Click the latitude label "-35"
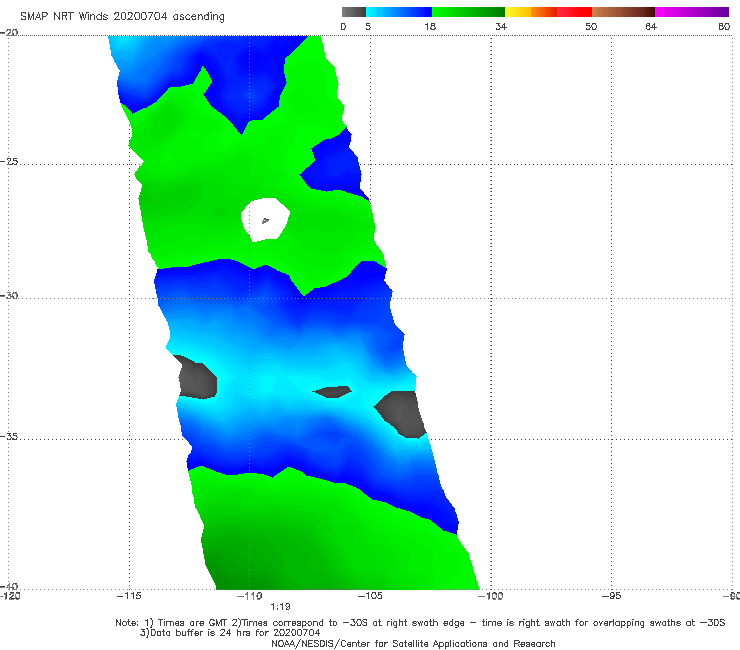This screenshot has width=740, height=650. (9, 437)
